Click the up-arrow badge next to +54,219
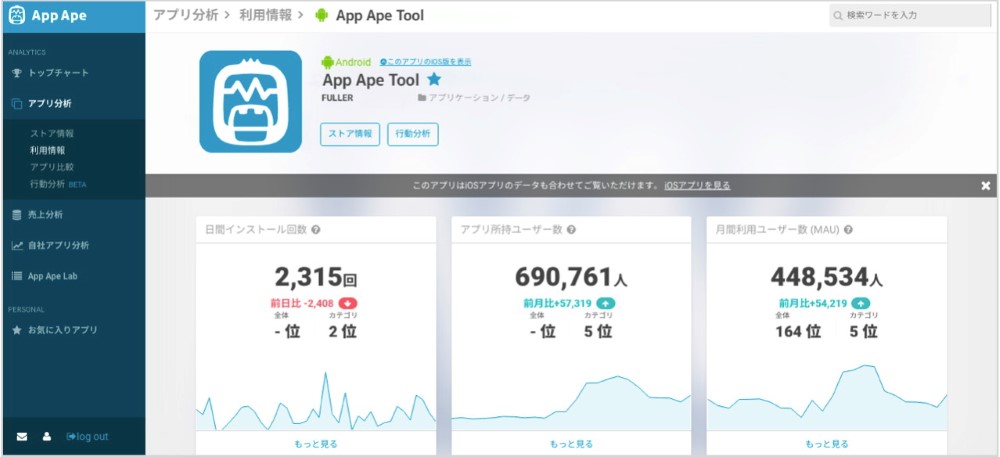The image size is (1000, 457). click(x=862, y=303)
